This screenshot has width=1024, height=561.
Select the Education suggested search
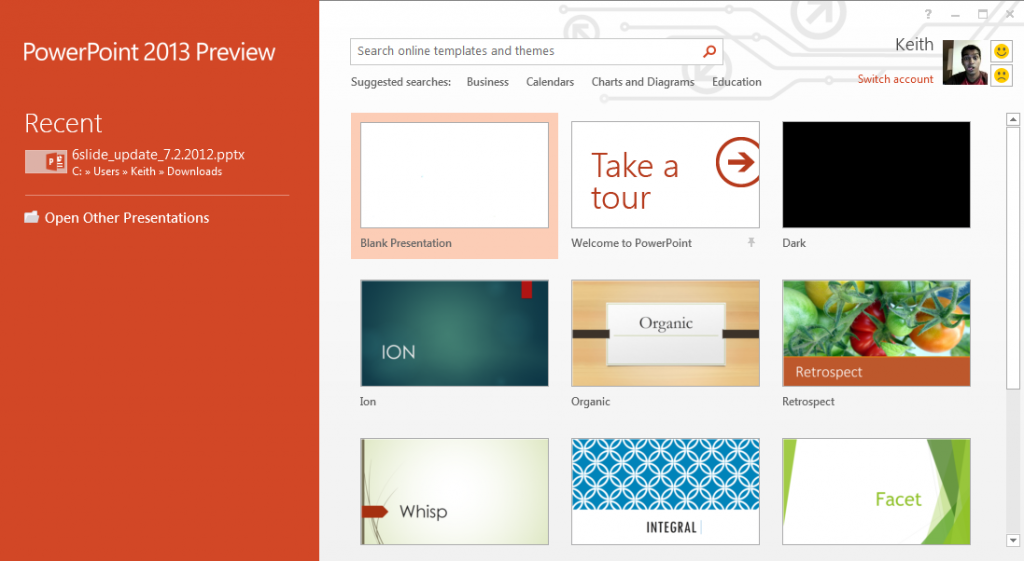737,82
